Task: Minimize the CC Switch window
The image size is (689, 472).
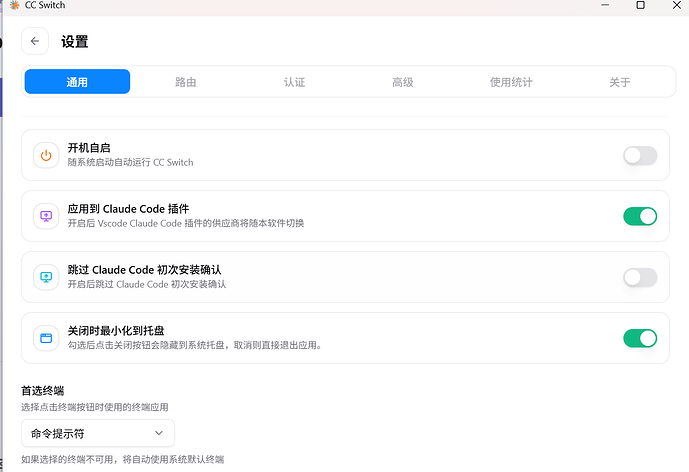Action: click(605, 5)
